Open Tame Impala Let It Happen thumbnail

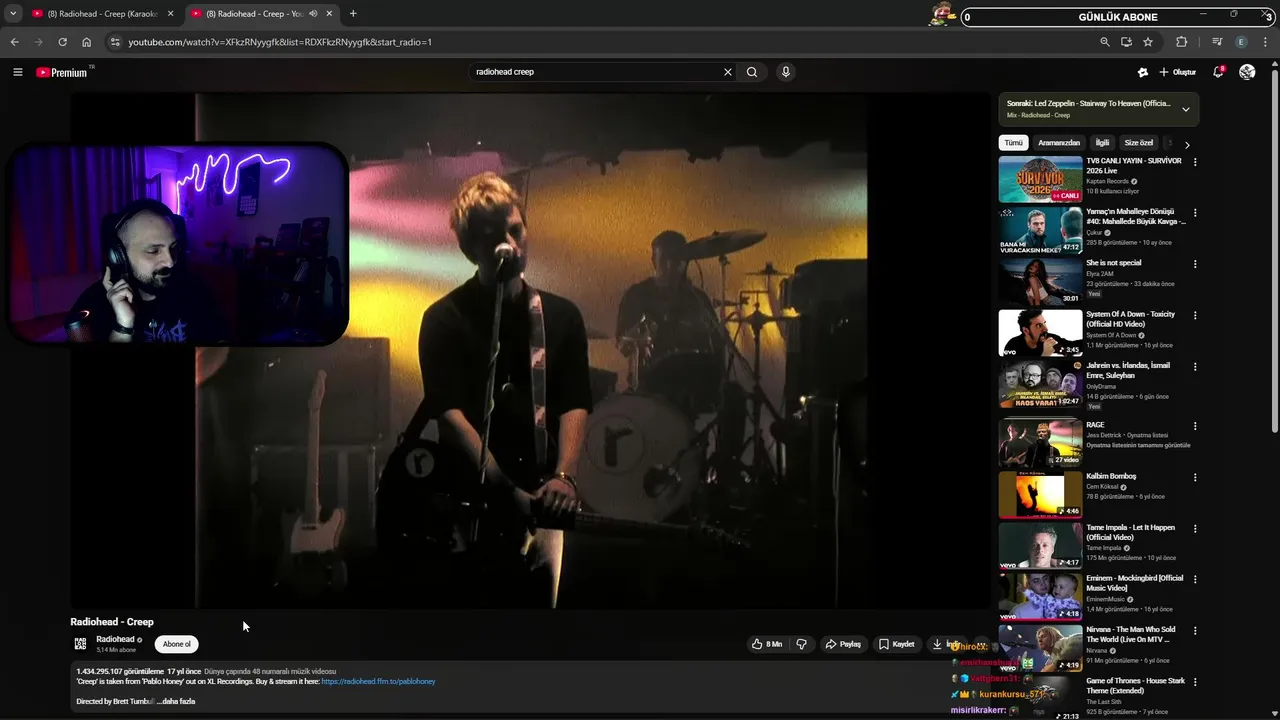pyautogui.click(x=1040, y=546)
